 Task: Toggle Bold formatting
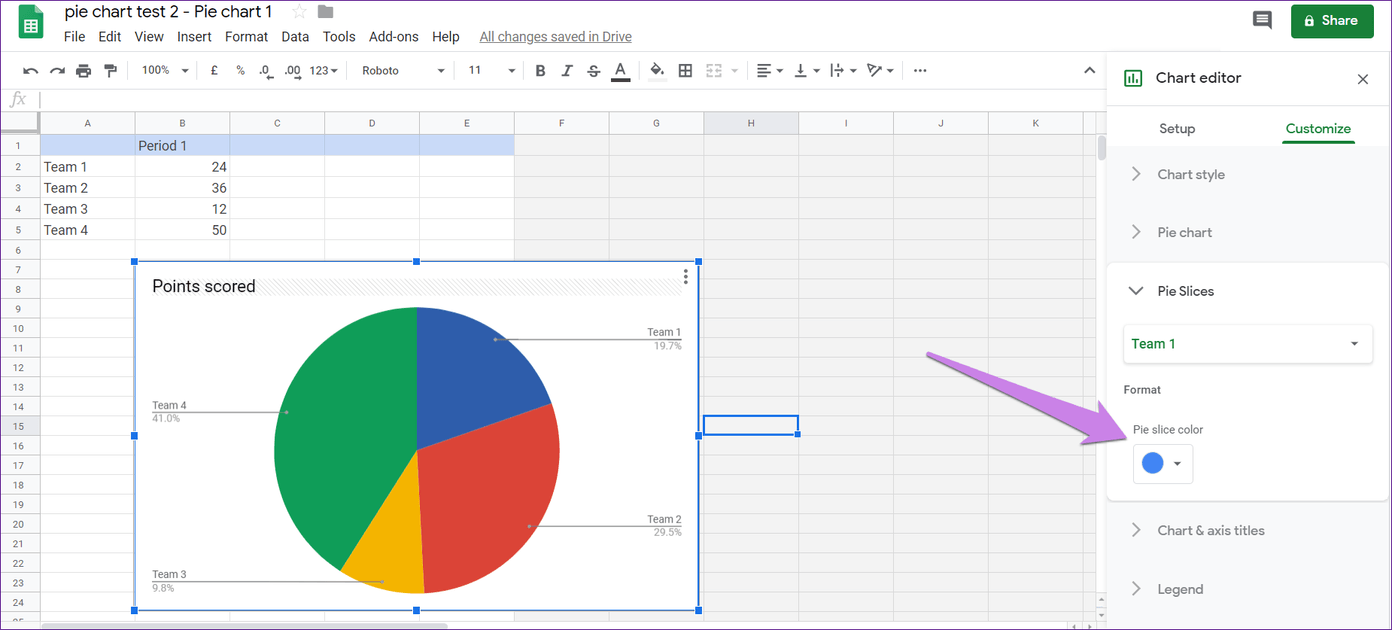[540, 71]
